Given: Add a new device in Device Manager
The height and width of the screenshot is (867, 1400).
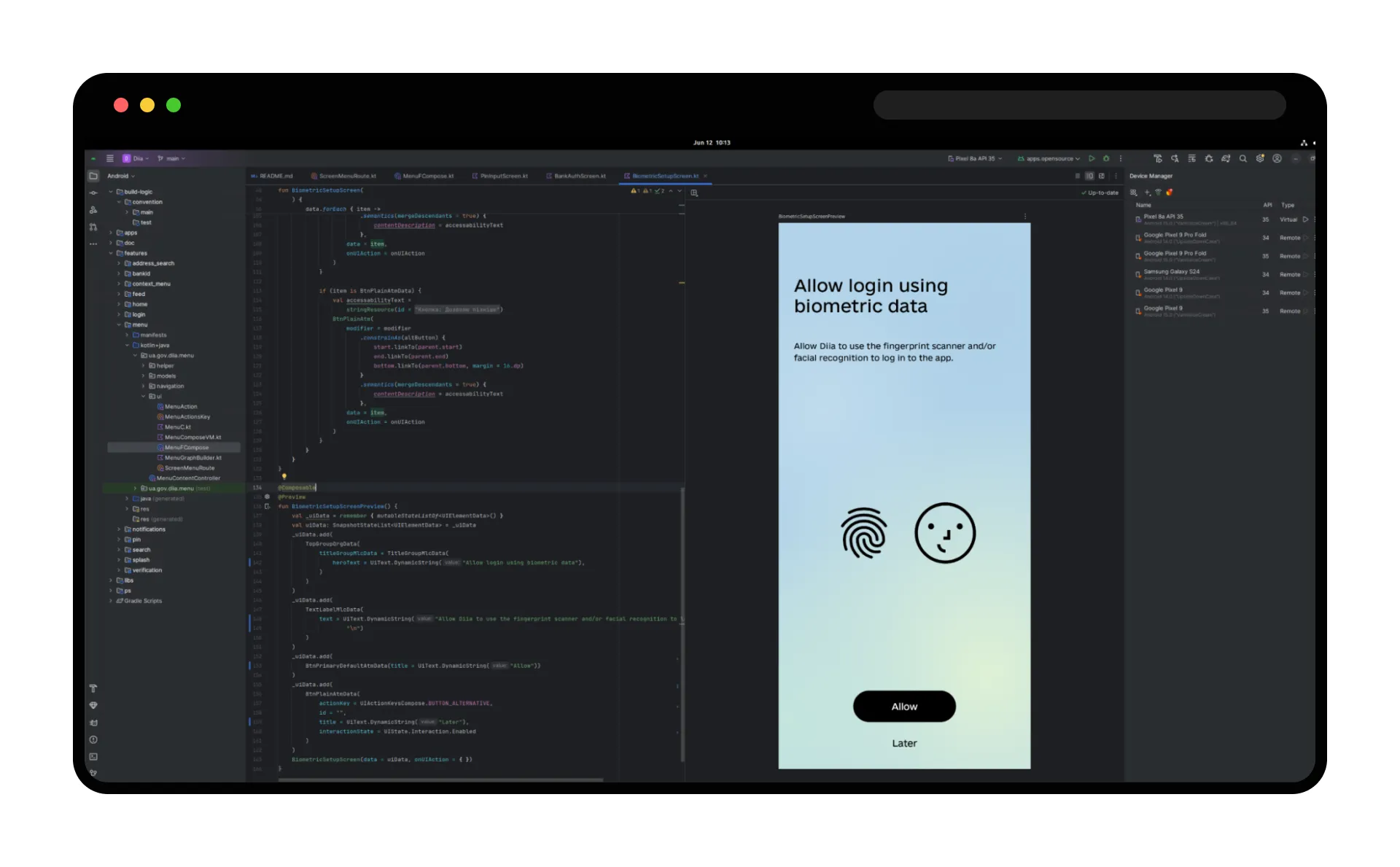Looking at the screenshot, I should coord(1147,193).
